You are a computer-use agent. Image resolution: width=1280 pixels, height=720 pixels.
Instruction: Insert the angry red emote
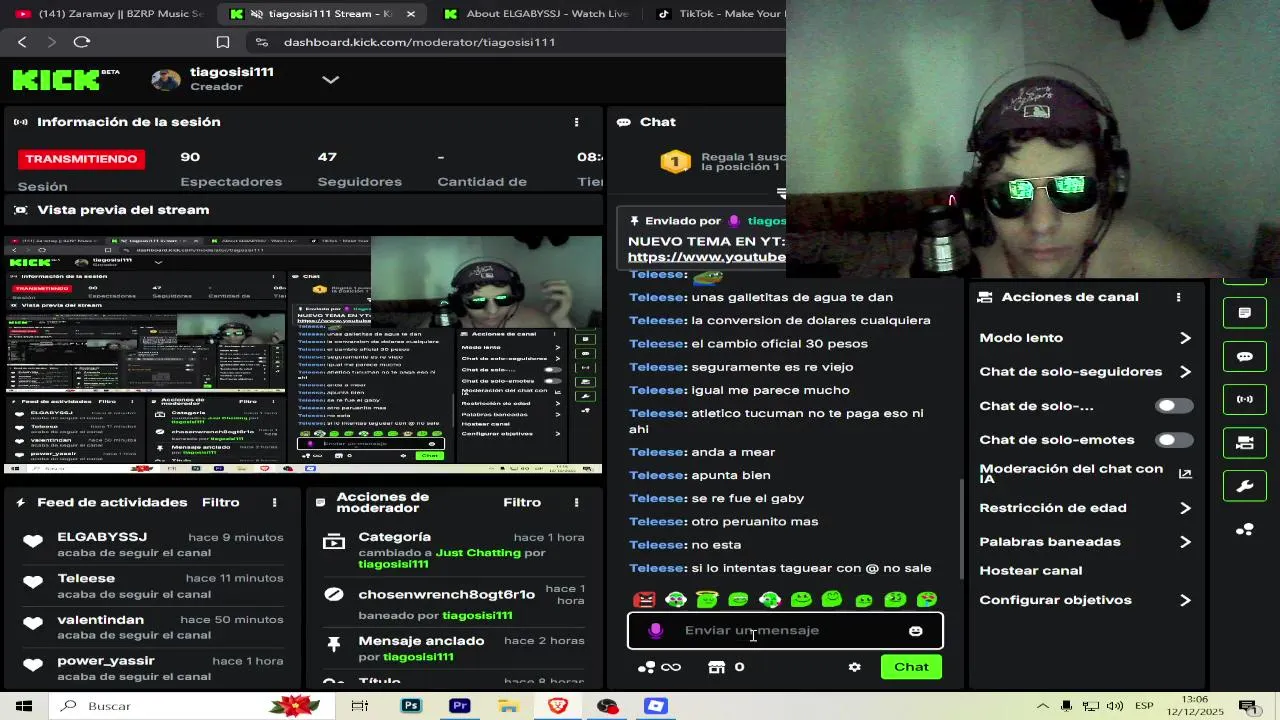pos(645,600)
